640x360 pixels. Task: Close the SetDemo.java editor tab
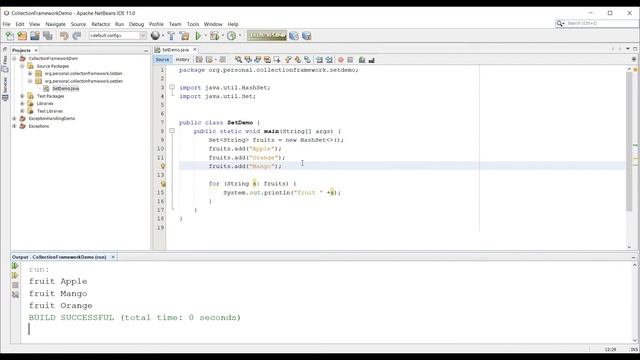(195, 49)
